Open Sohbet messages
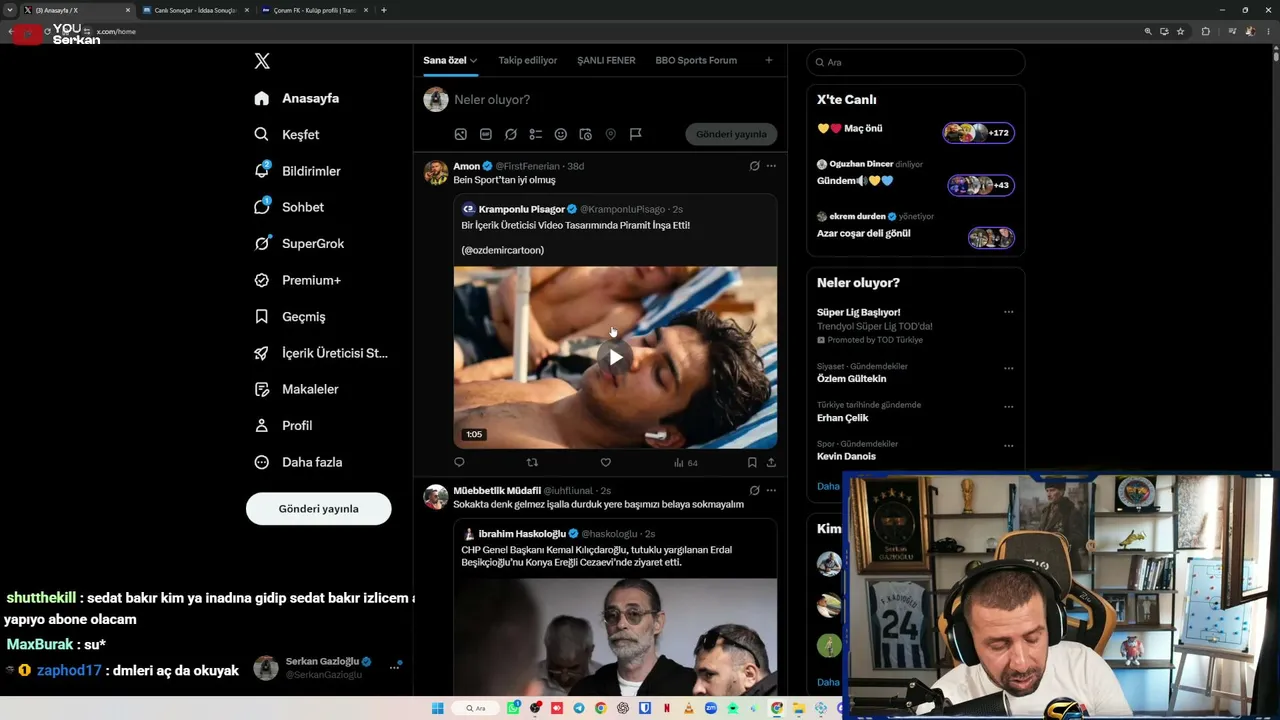 (289, 207)
